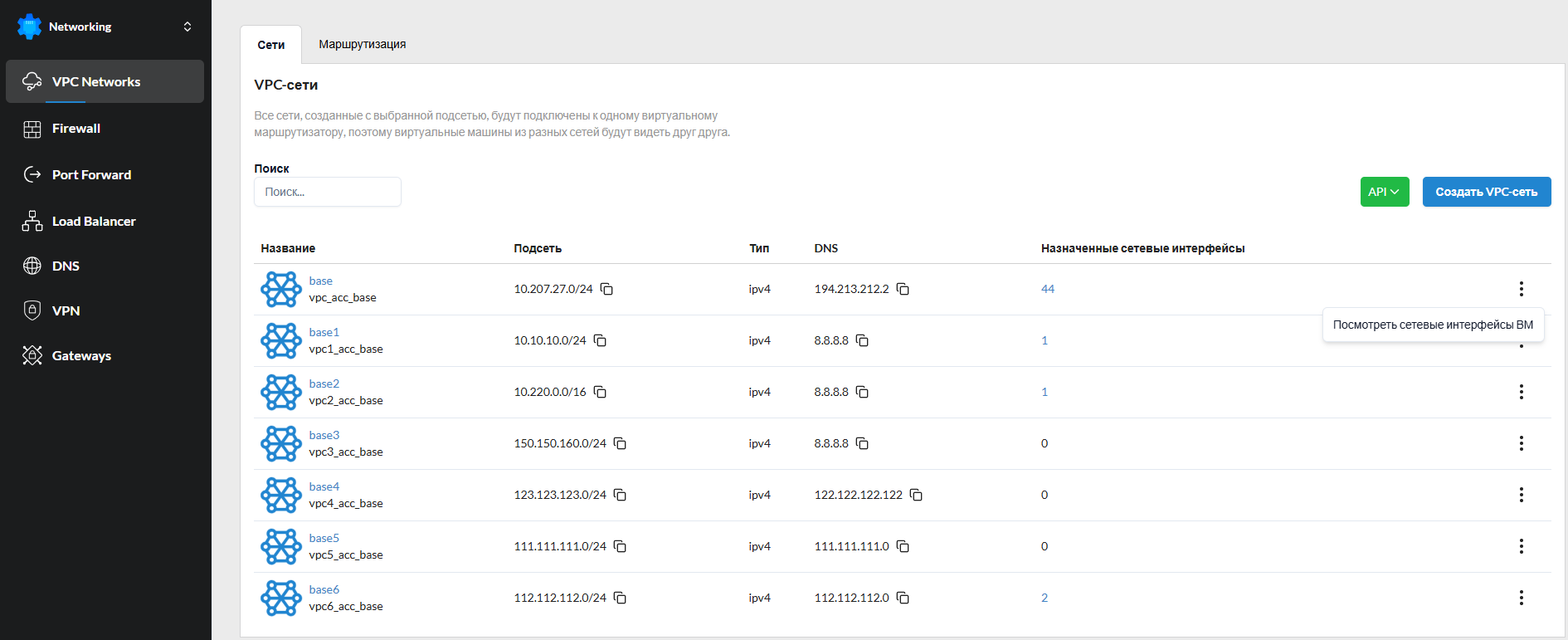Click the Название column header
Image resolution: width=1568 pixels, height=640 pixels.
tap(288, 248)
